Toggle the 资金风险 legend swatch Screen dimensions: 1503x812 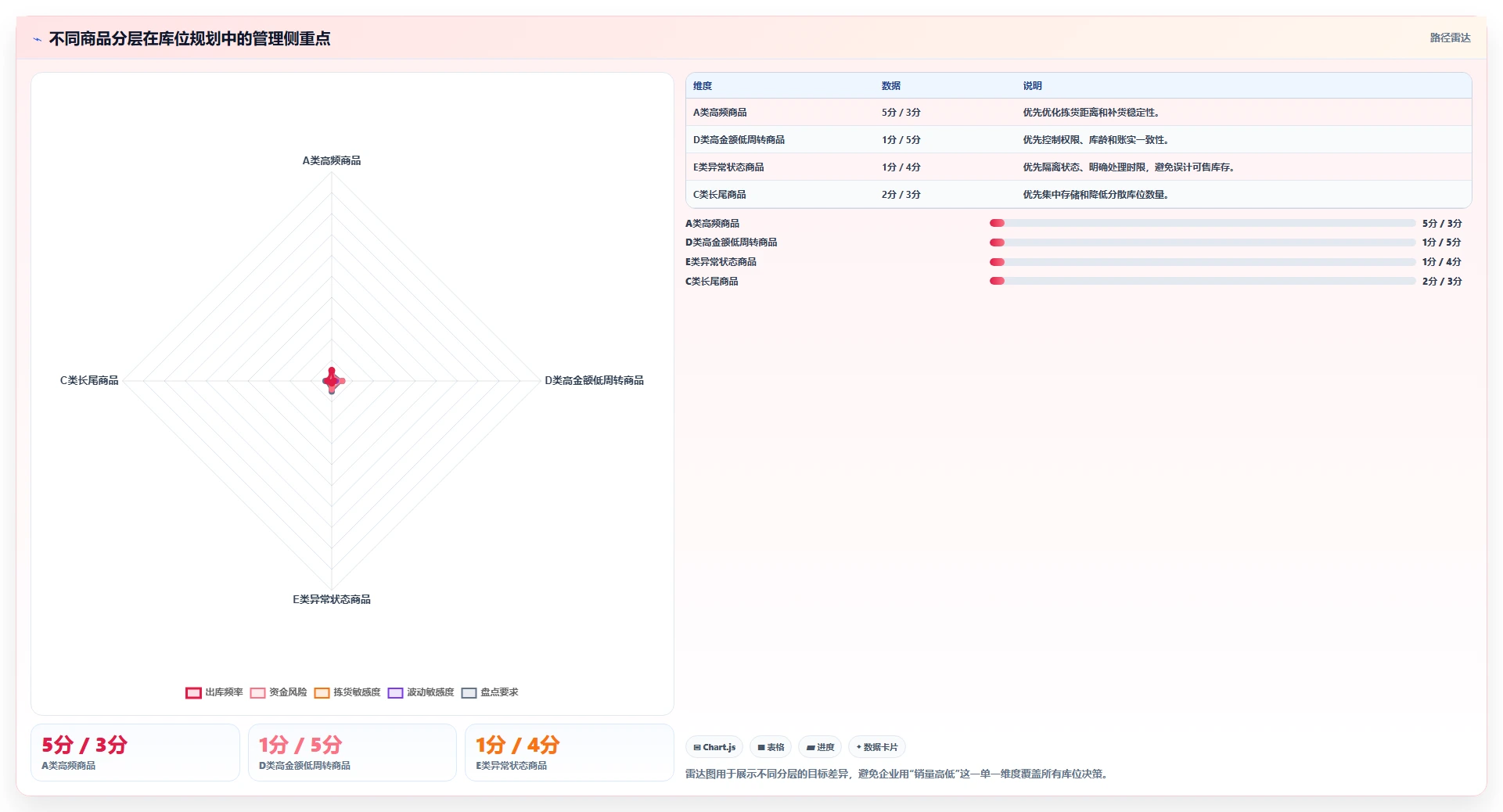257,693
